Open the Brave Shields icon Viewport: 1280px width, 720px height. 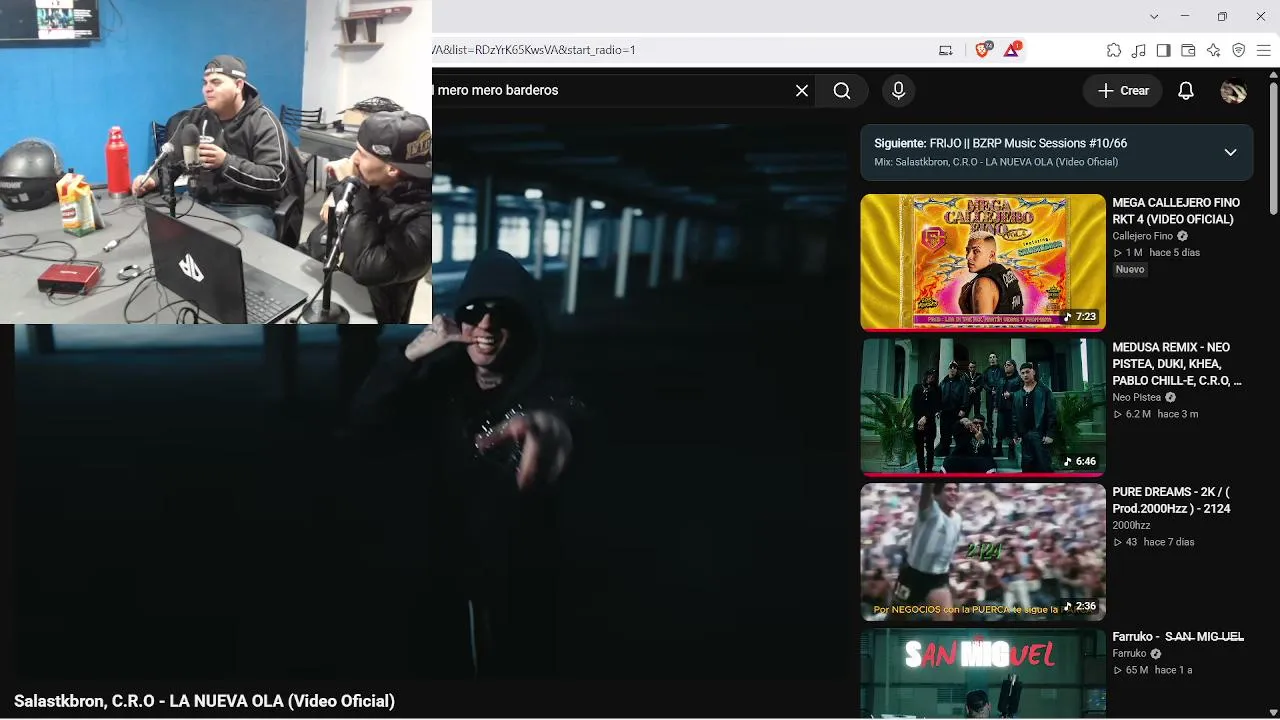click(x=983, y=50)
